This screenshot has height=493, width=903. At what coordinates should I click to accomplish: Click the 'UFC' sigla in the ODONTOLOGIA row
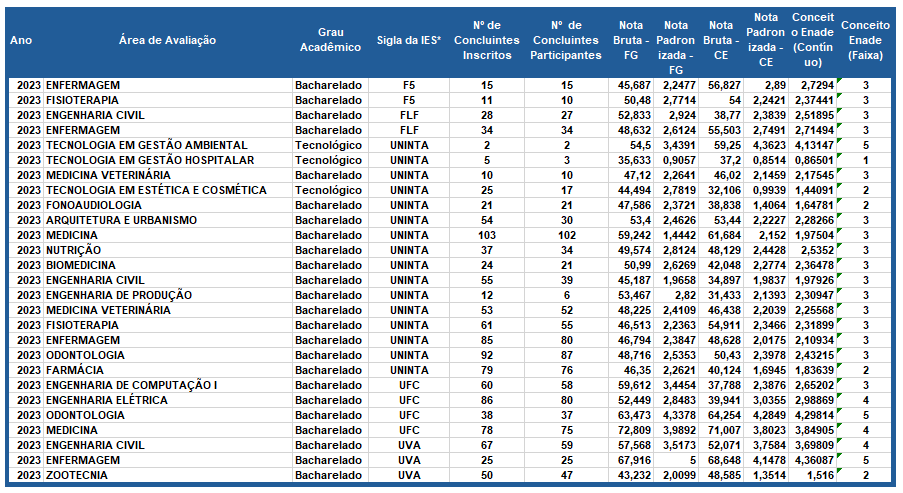pos(409,415)
